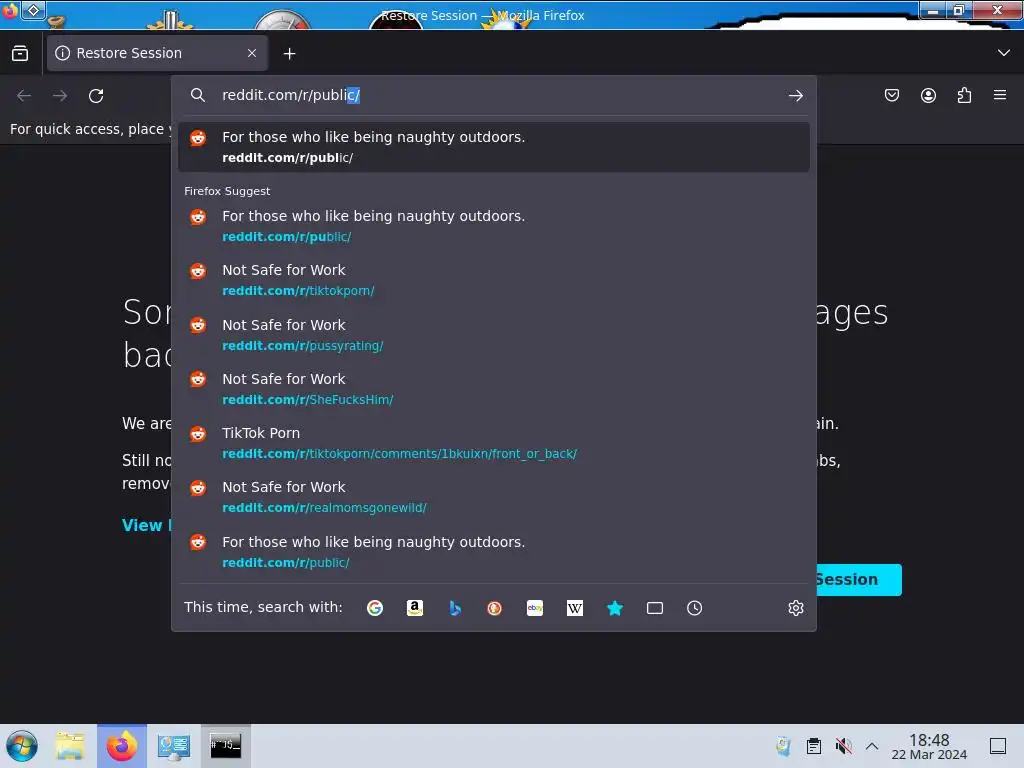Unmute via the tray volume icon
This screenshot has width=1024, height=768.
843,746
